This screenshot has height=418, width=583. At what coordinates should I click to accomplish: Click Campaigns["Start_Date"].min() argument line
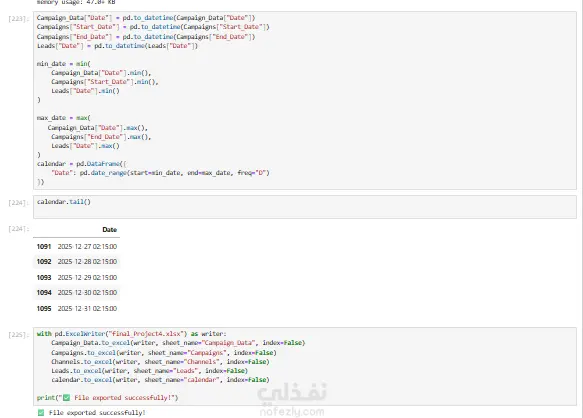(x=105, y=82)
